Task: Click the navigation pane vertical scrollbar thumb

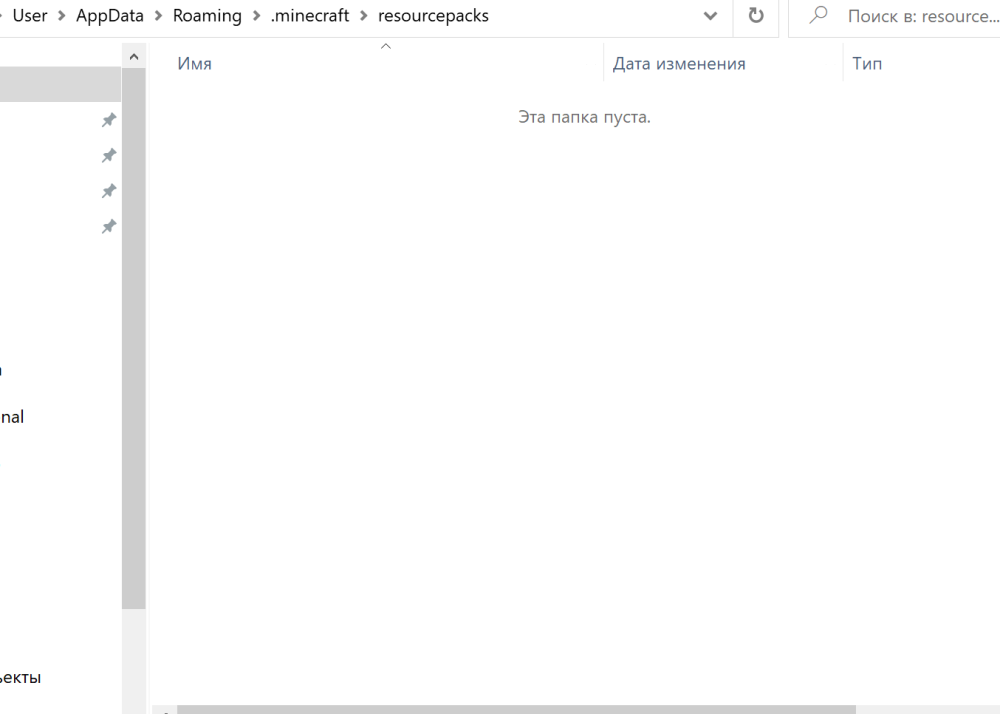Action: tap(134, 338)
